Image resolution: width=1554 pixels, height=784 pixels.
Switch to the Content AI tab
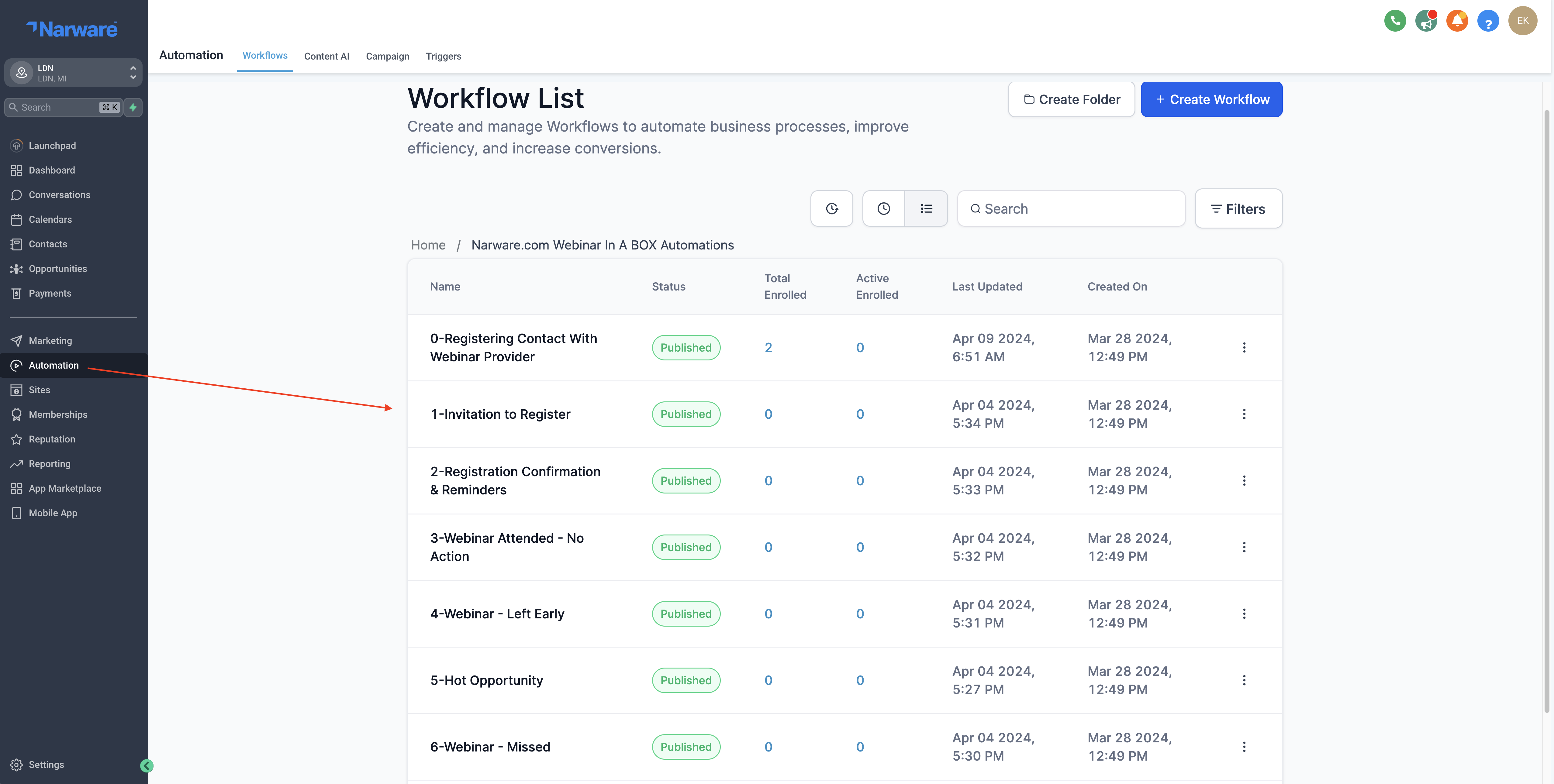pos(326,56)
